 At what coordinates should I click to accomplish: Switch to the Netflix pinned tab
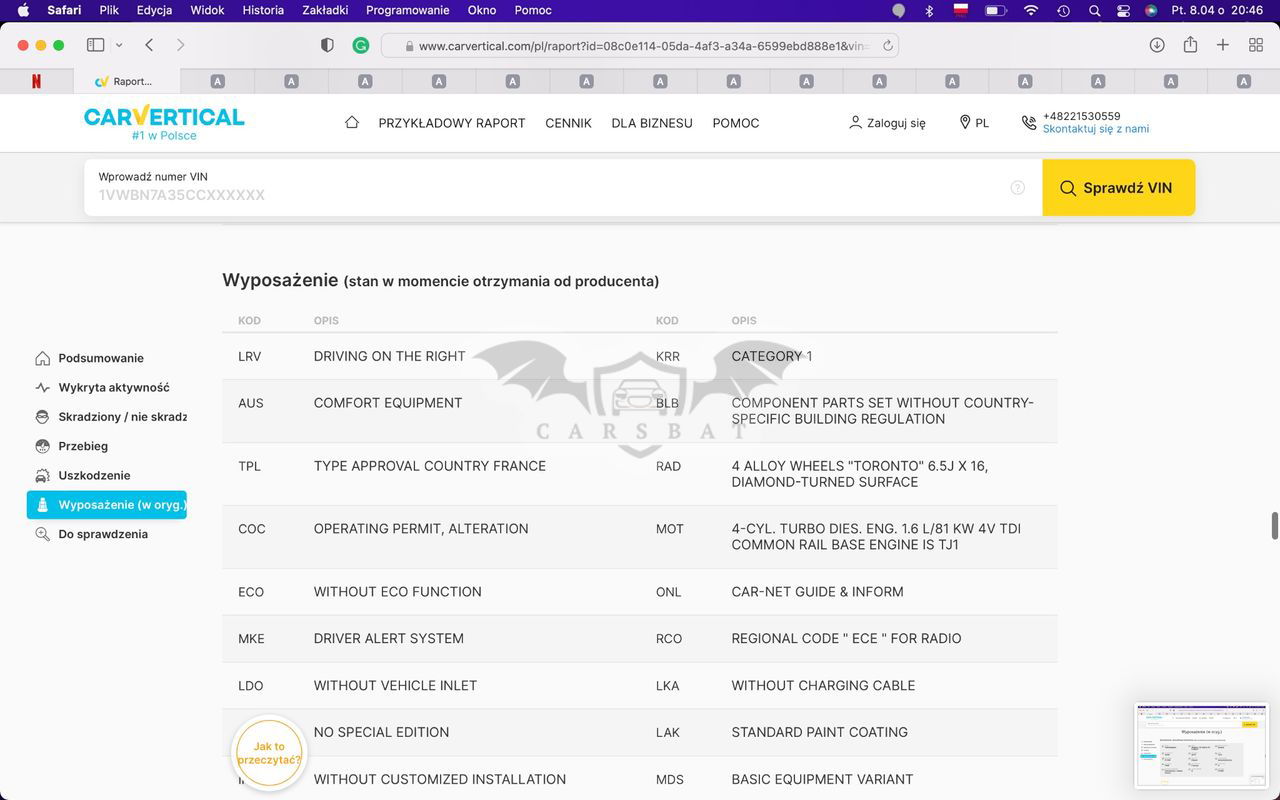pos(36,81)
